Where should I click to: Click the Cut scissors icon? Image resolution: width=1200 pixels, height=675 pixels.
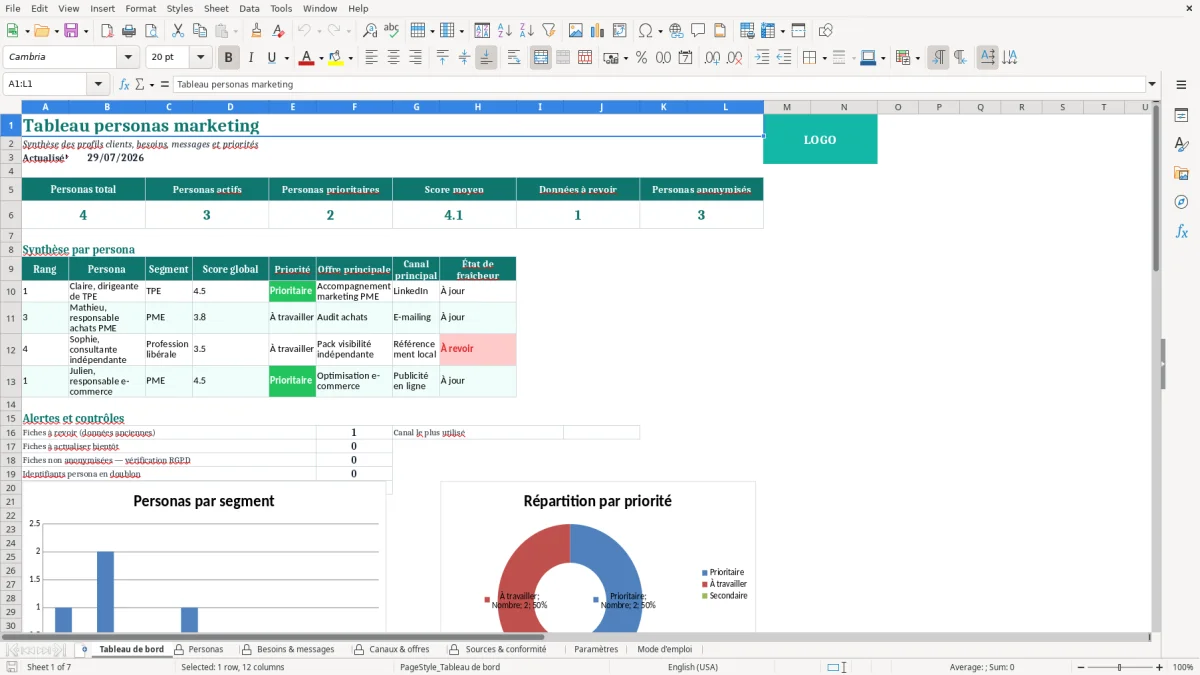pyautogui.click(x=177, y=31)
